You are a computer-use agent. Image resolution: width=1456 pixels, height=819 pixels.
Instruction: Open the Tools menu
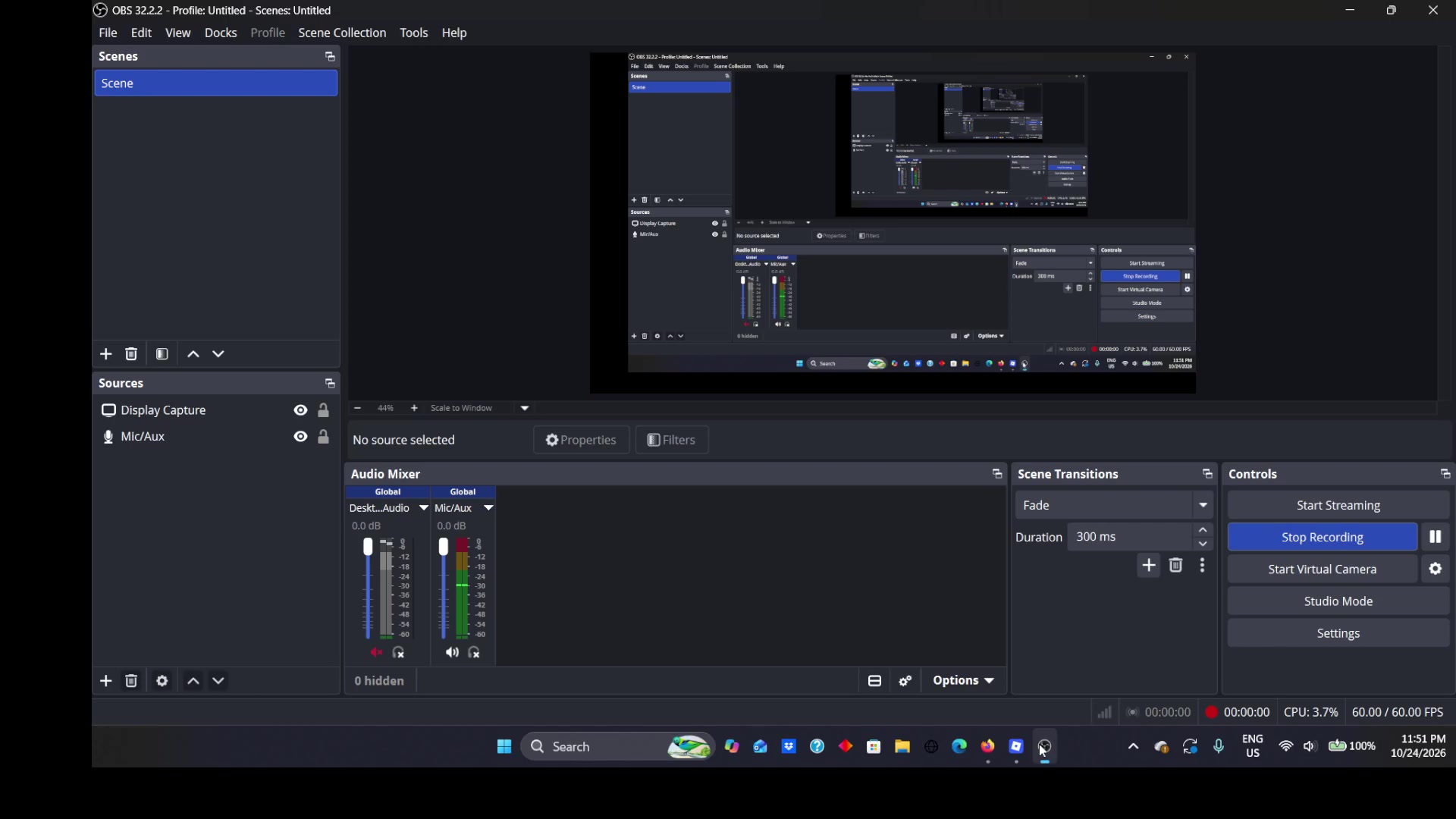414,33
